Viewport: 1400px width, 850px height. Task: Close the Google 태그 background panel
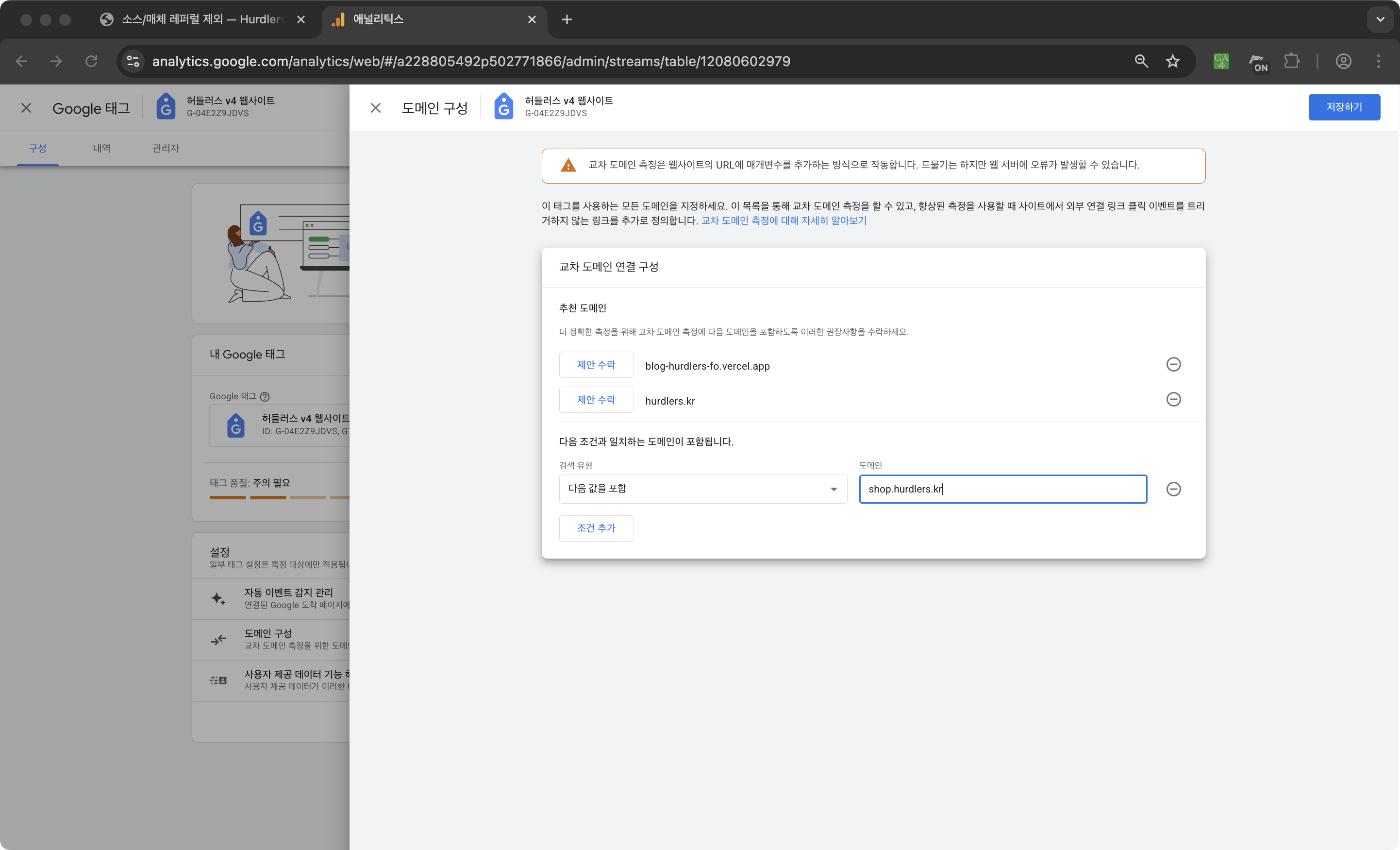26,107
